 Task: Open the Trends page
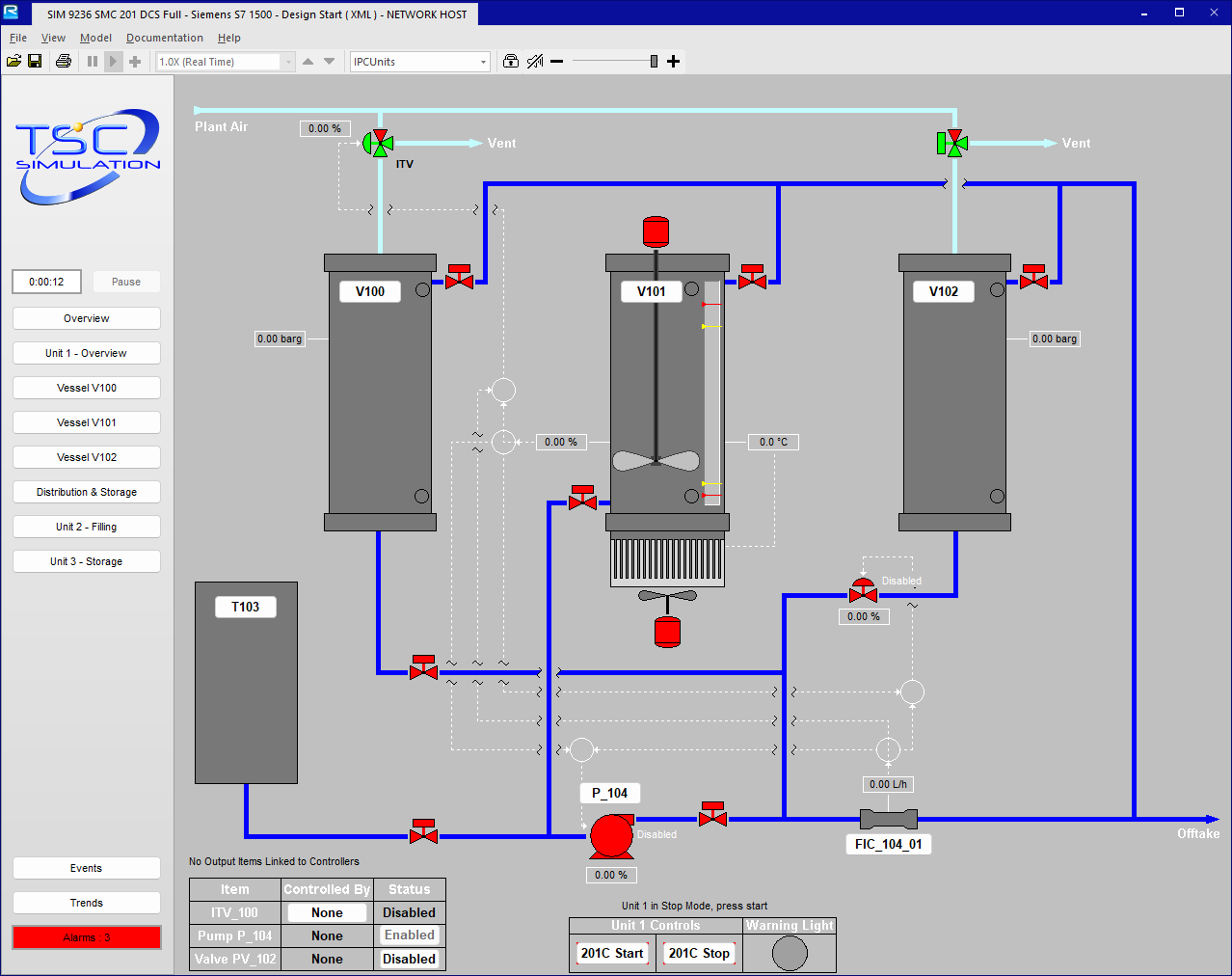[x=87, y=903]
